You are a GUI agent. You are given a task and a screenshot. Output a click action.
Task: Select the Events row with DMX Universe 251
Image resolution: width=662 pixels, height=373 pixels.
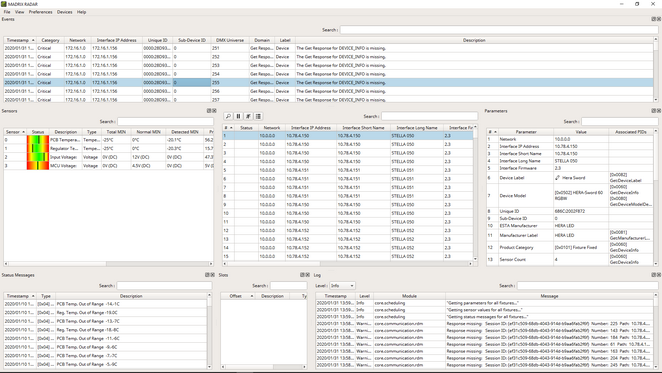(328, 48)
